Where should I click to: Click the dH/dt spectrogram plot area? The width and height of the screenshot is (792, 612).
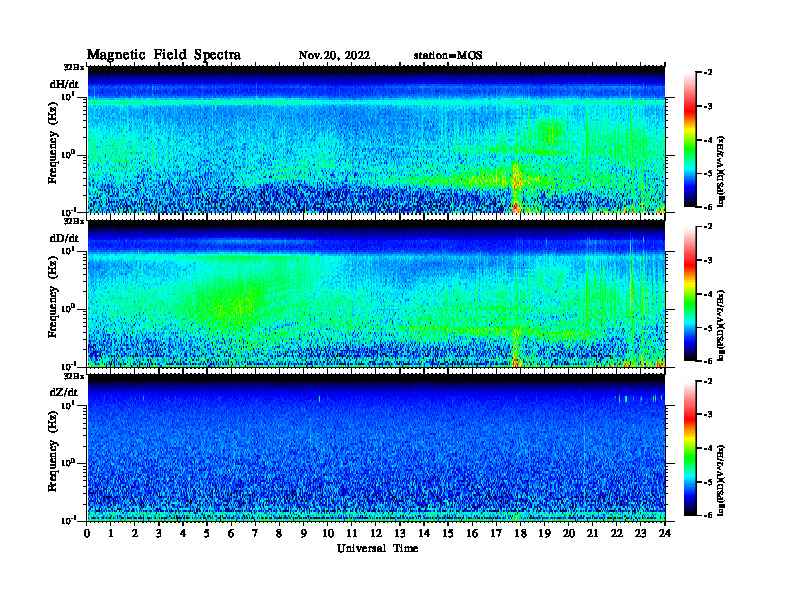[376, 139]
